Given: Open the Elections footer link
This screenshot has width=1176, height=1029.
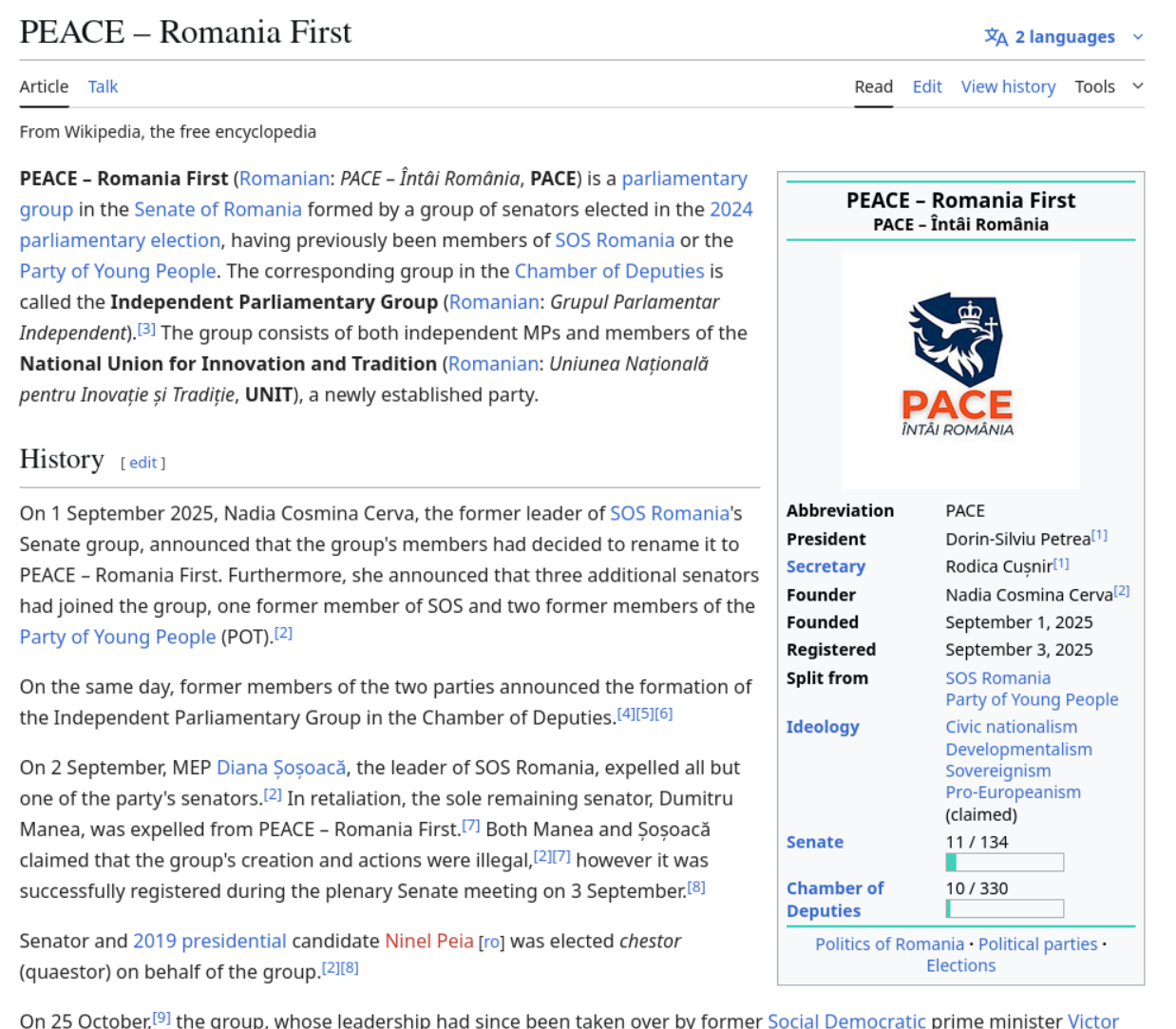Looking at the screenshot, I should 960,965.
